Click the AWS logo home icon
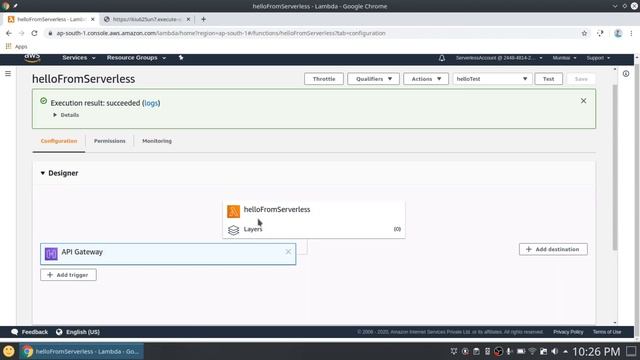Viewport: 640px width, 360px height. (x=32, y=58)
